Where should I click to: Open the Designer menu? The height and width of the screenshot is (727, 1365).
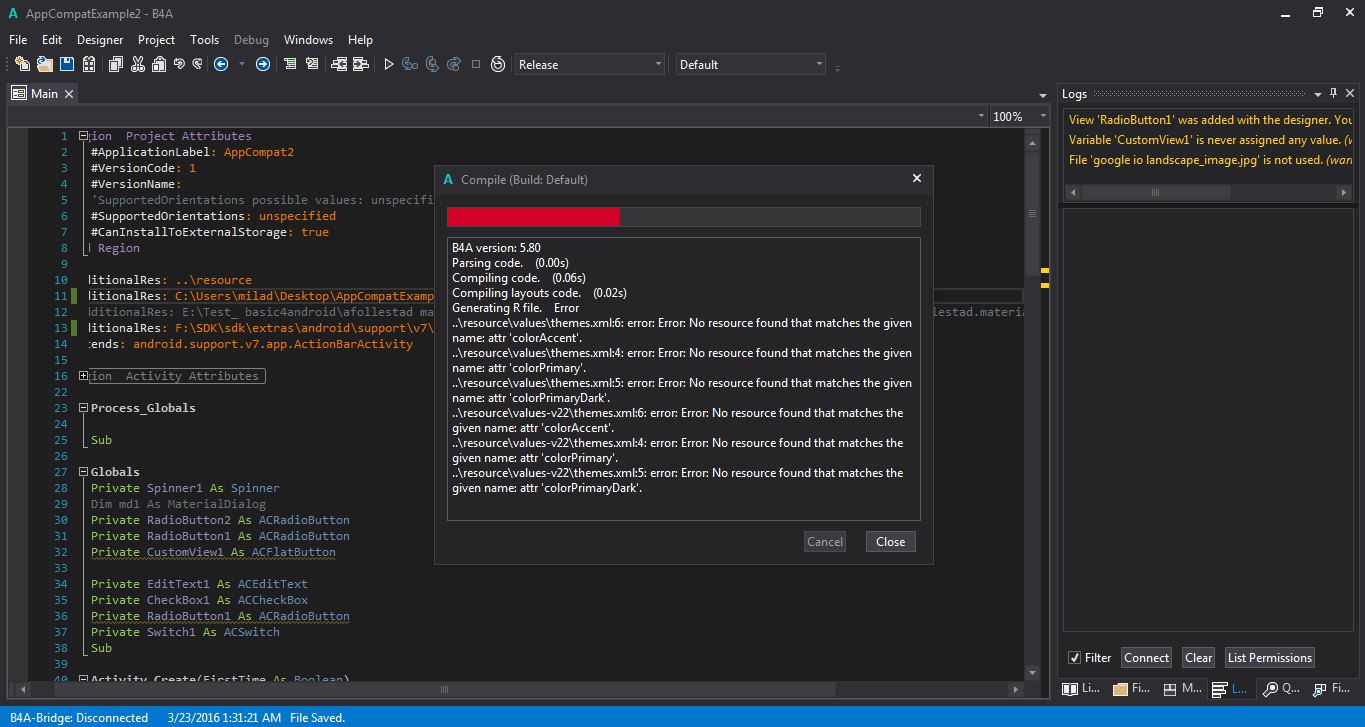100,40
